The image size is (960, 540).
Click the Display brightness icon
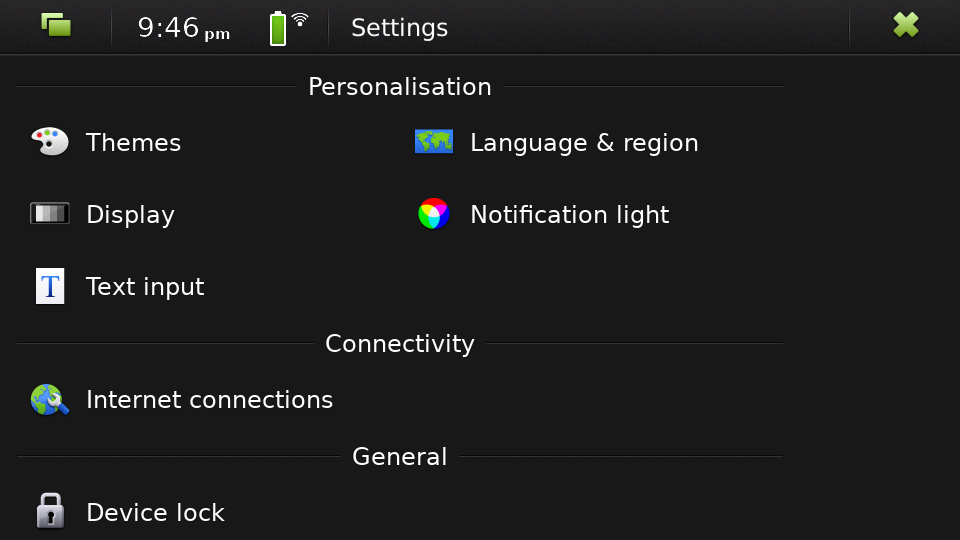pos(50,214)
